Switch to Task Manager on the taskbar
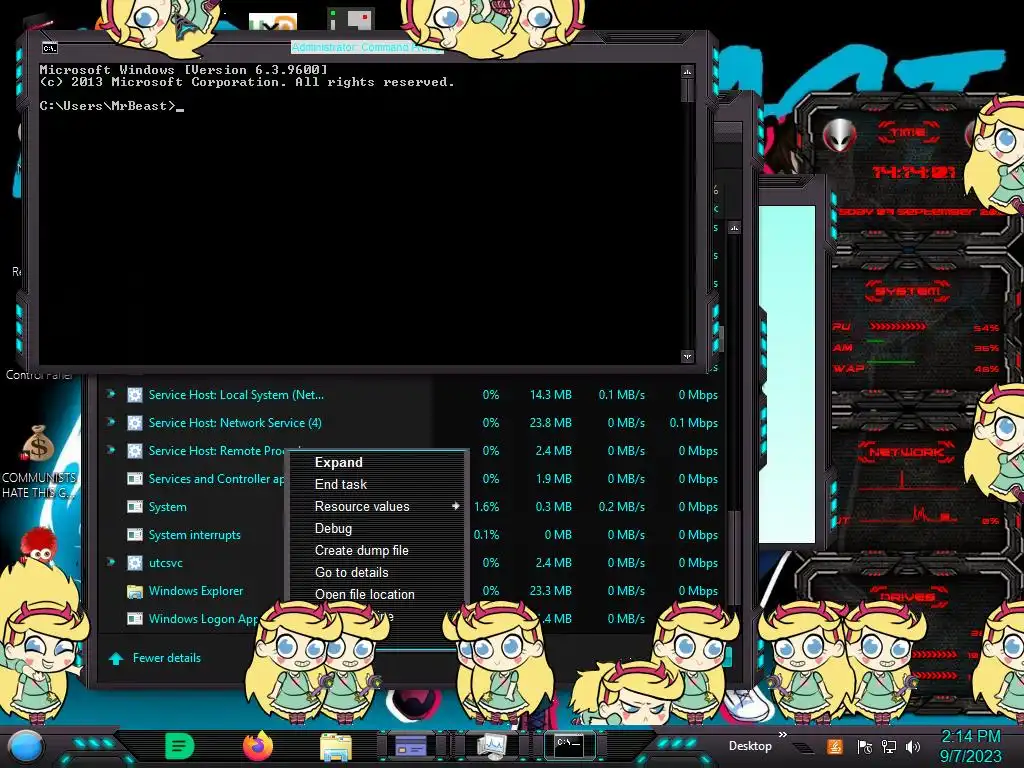The width and height of the screenshot is (1024, 768). (490, 746)
